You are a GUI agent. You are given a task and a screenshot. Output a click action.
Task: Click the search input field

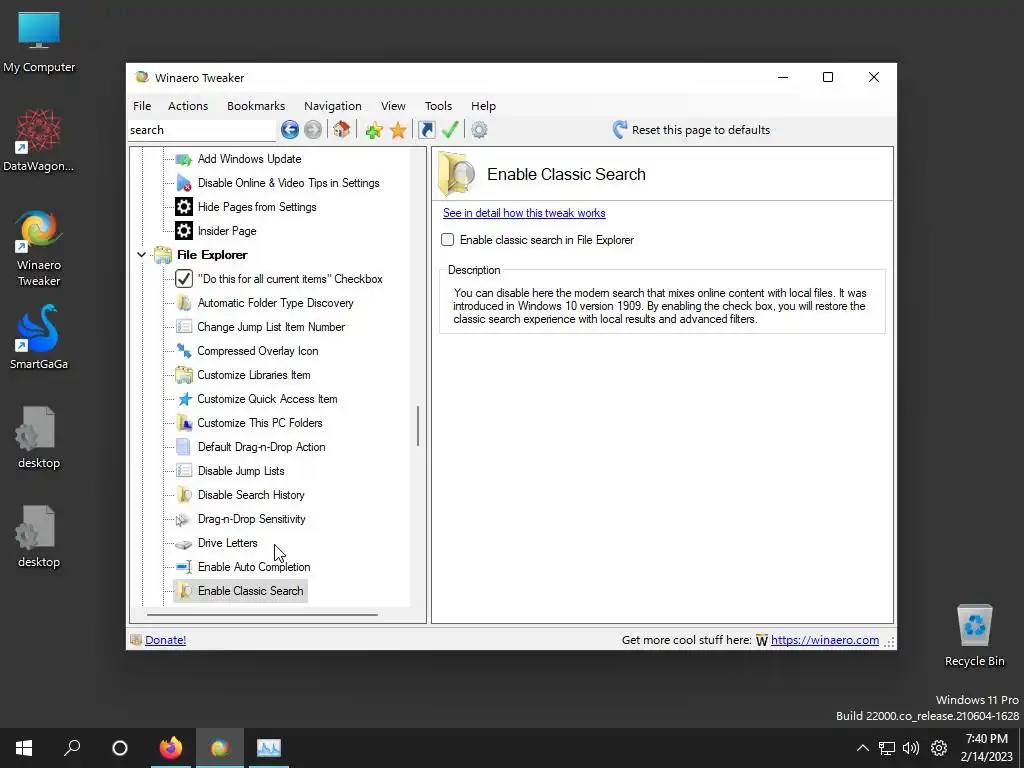click(202, 130)
